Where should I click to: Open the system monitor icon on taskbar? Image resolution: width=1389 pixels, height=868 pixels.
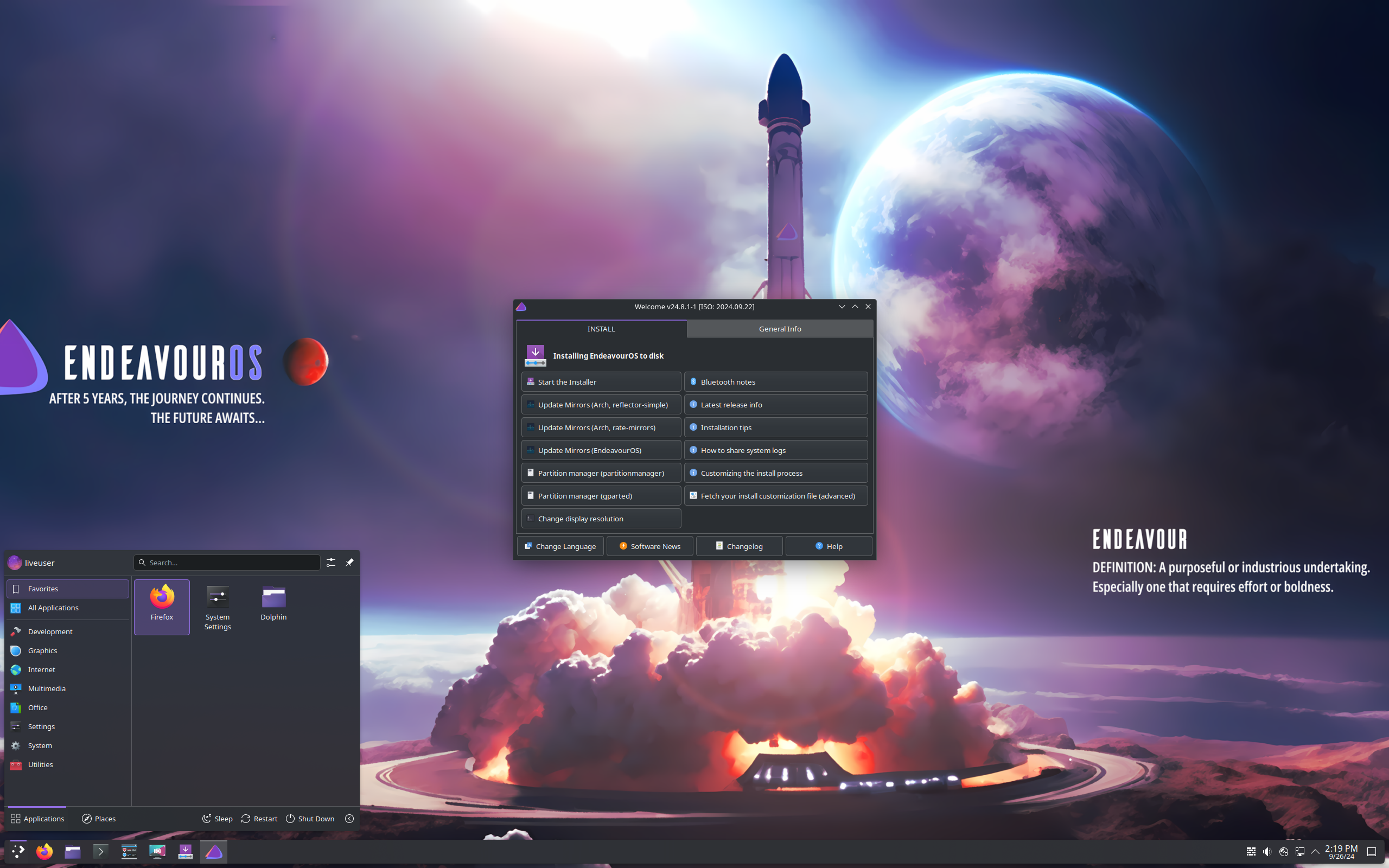click(129, 851)
